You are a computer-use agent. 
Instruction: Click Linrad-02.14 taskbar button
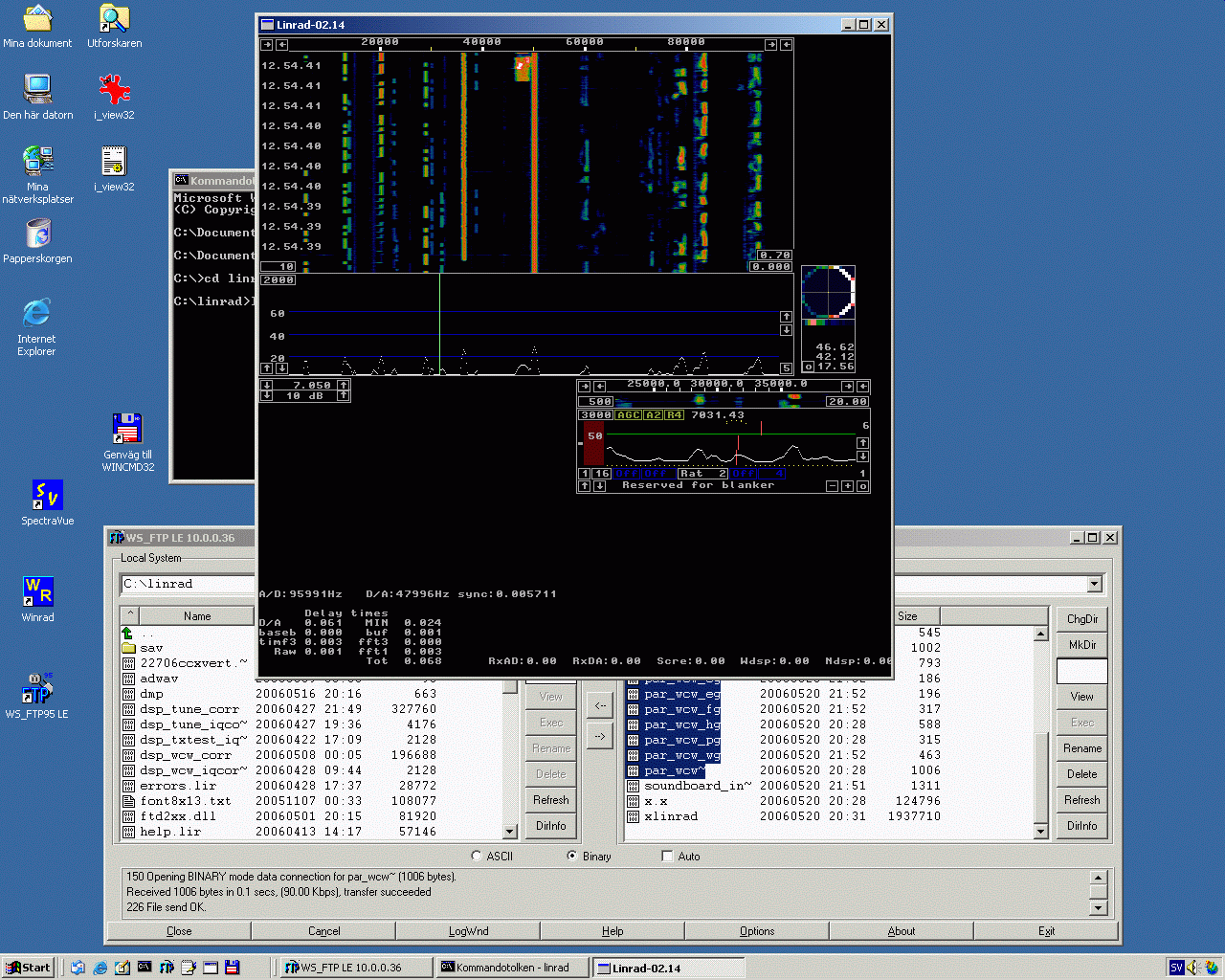click(668, 968)
